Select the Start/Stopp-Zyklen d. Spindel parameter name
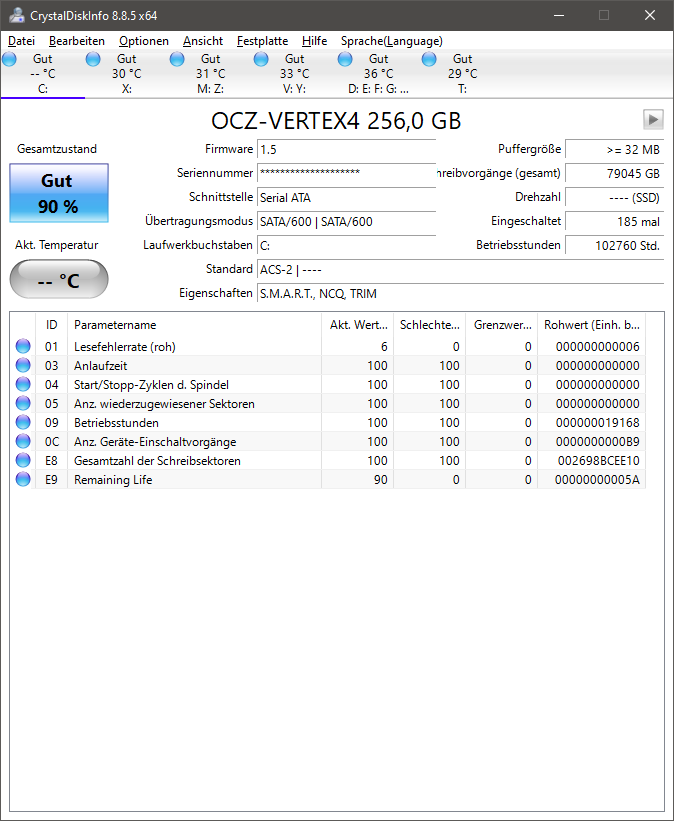Screen dimensions: 674x821 pos(151,385)
